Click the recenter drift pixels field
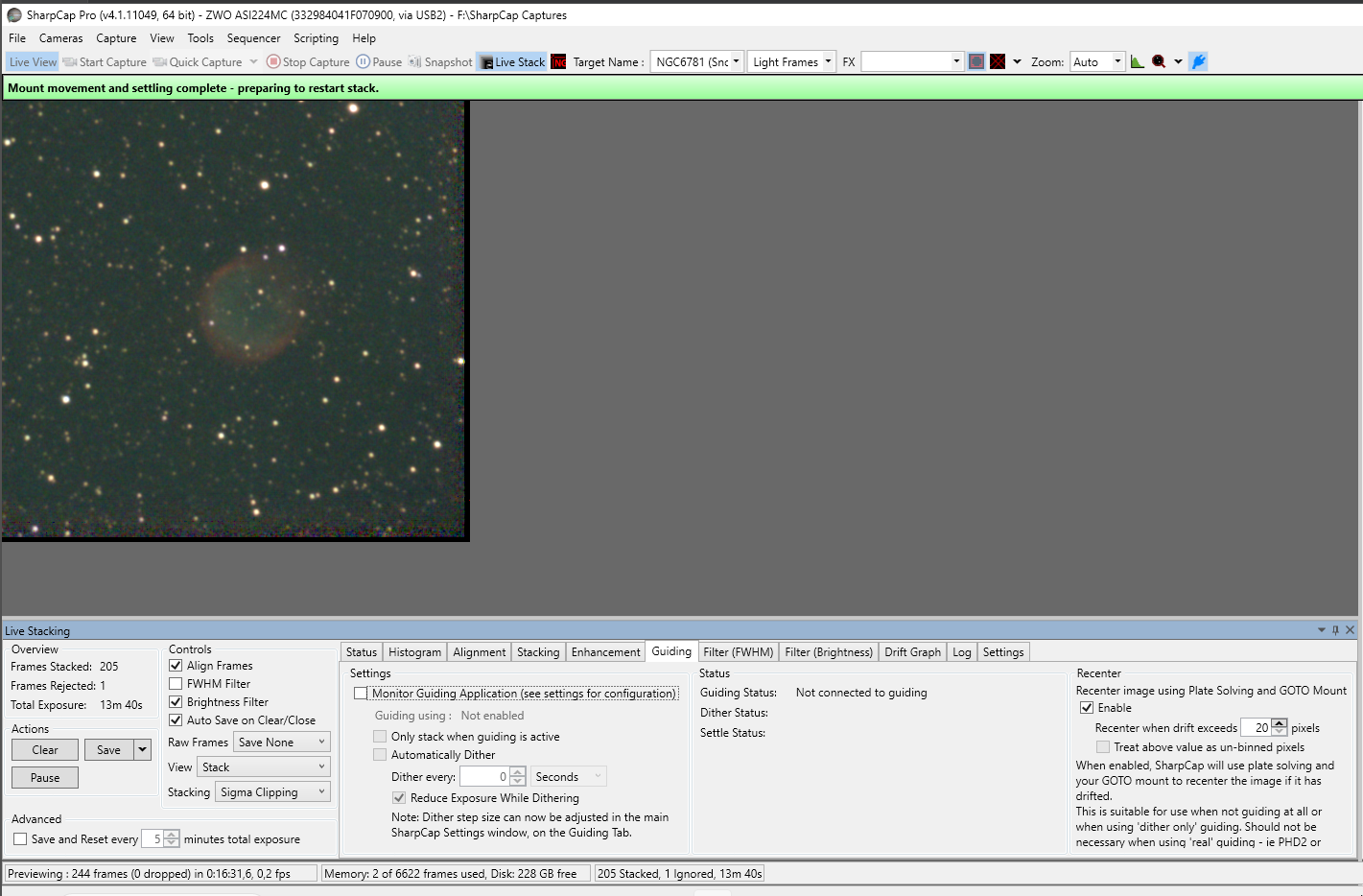This screenshot has height=896, width=1363. click(1256, 727)
